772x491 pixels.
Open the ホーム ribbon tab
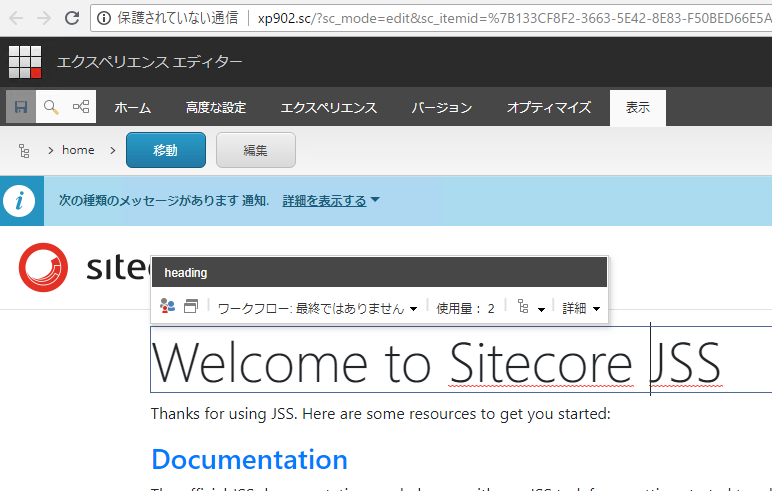[132, 107]
